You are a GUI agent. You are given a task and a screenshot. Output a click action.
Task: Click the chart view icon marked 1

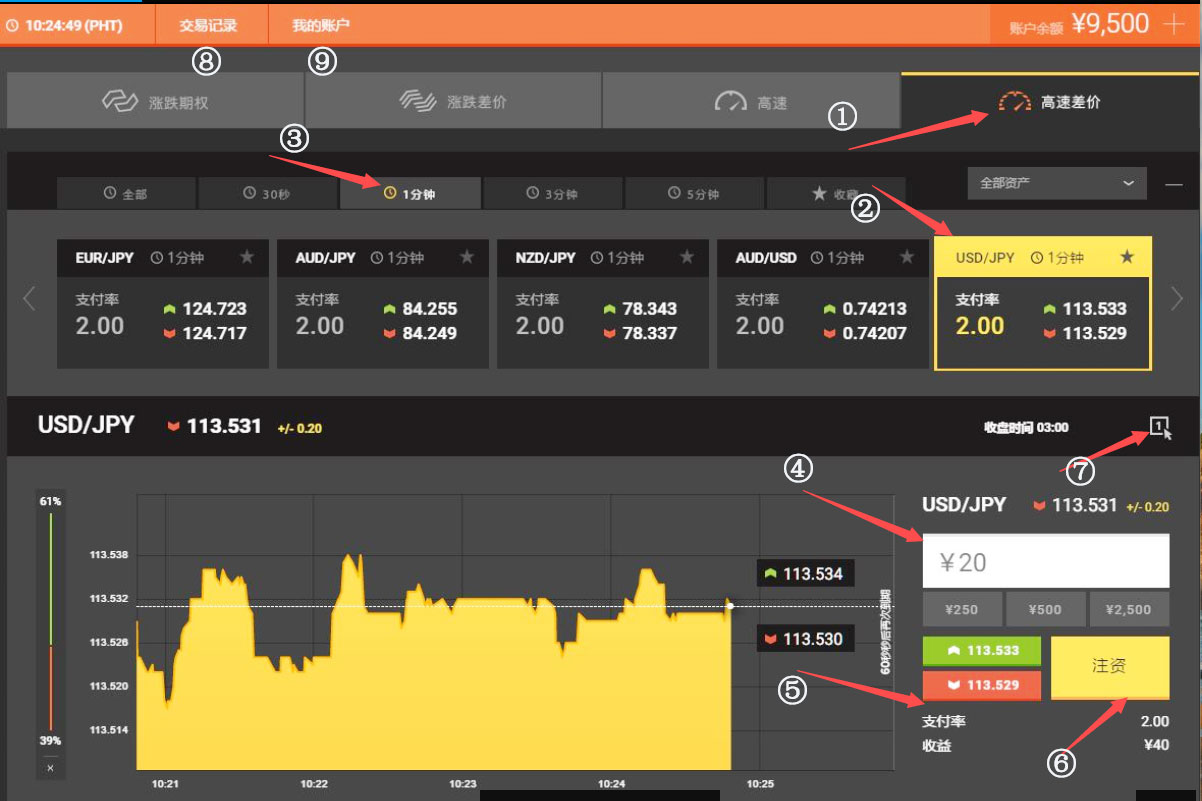[x=1159, y=428]
